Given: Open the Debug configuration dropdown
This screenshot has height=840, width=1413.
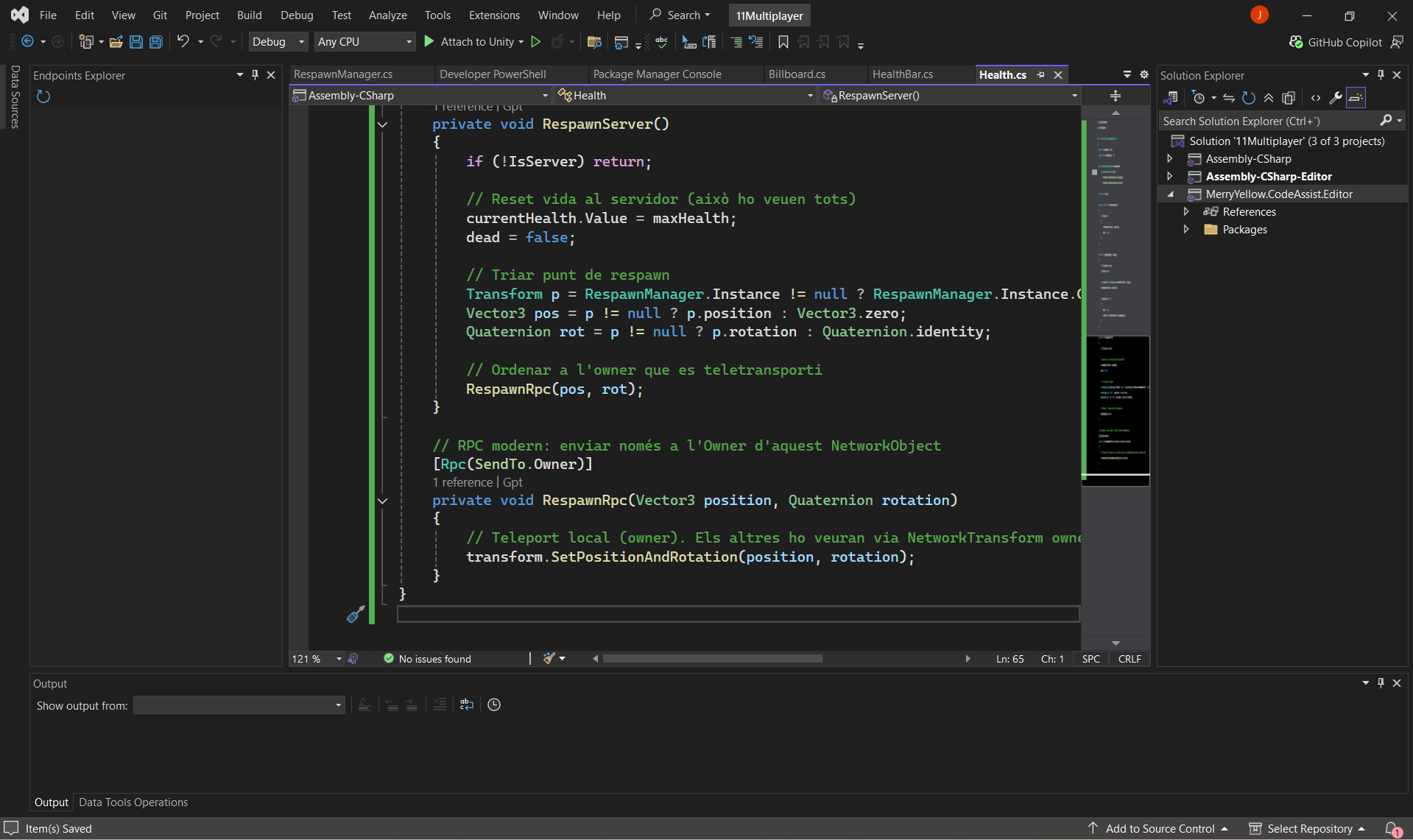Looking at the screenshot, I should (x=278, y=42).
